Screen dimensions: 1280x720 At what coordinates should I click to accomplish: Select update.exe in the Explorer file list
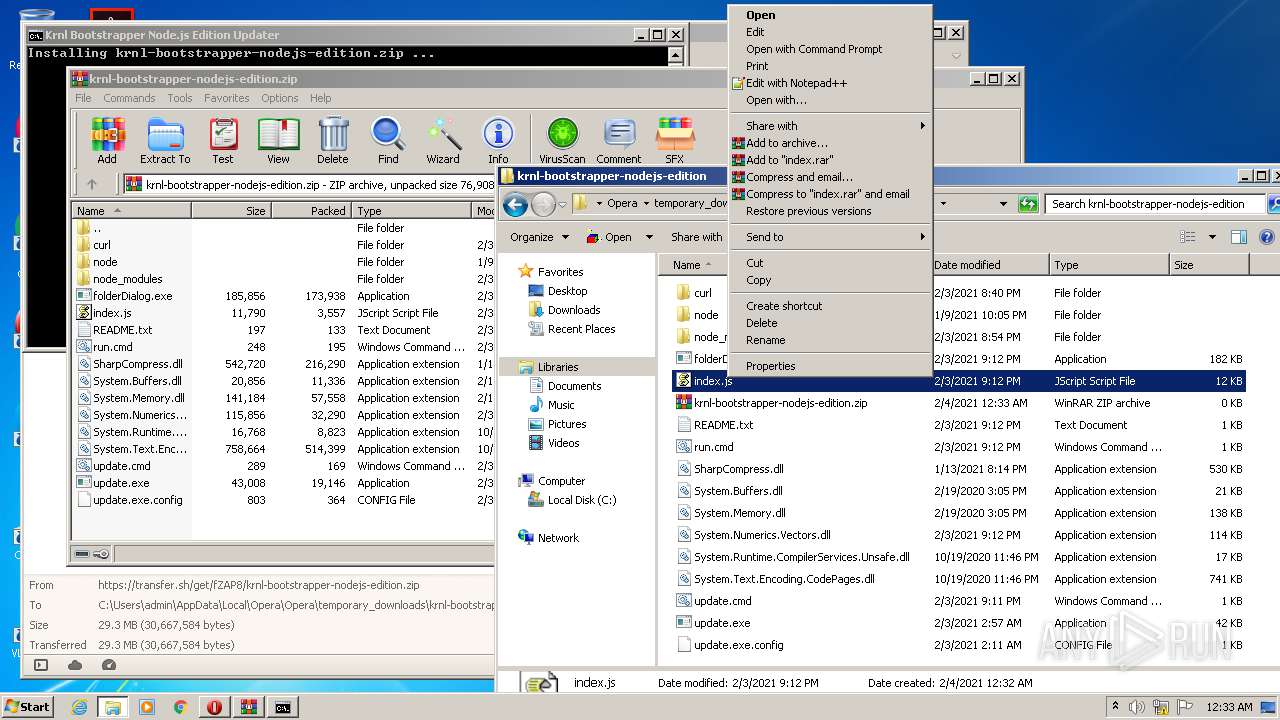[721, 623]
